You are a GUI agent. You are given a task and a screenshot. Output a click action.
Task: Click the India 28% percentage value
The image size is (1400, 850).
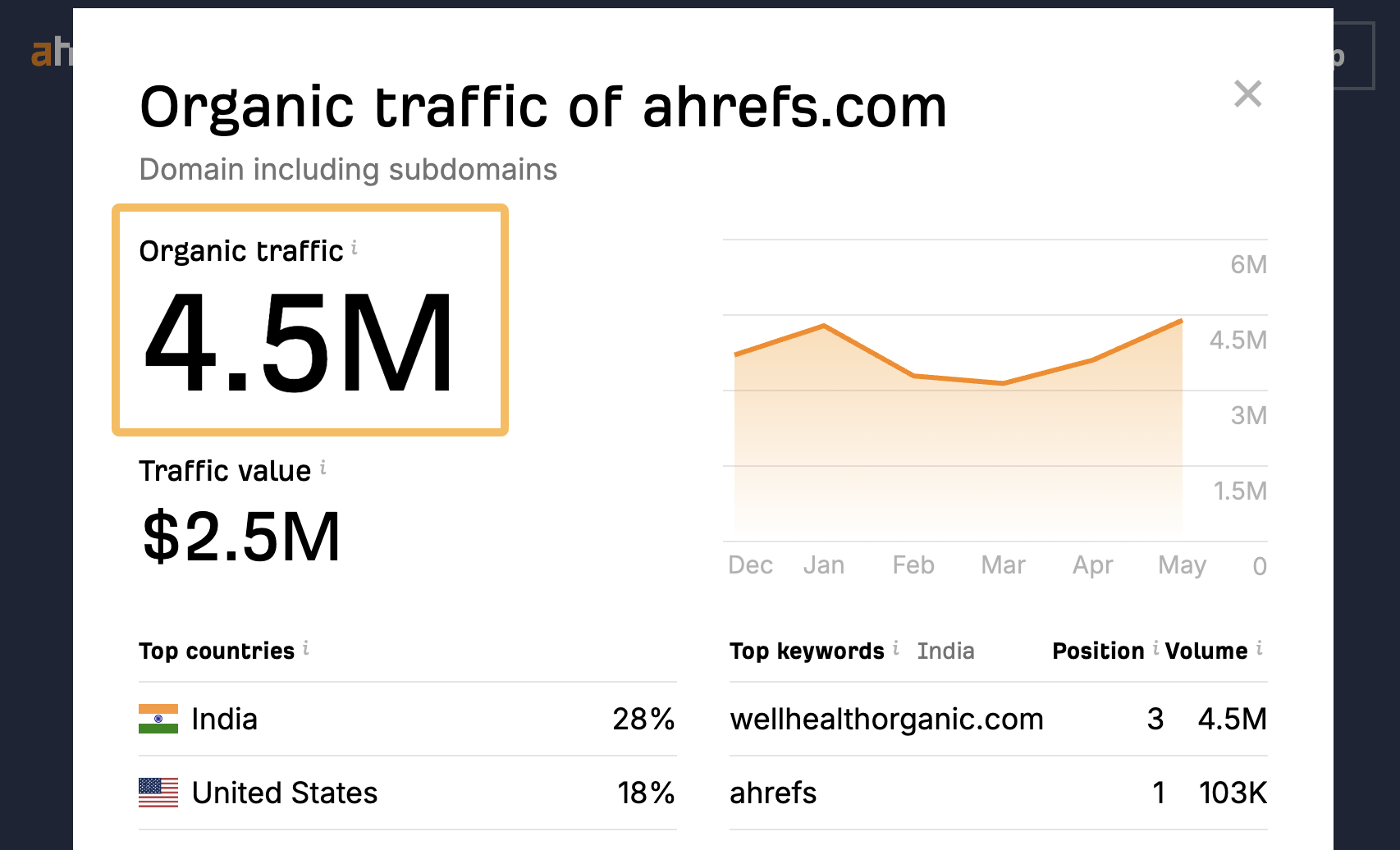(643, 720)
